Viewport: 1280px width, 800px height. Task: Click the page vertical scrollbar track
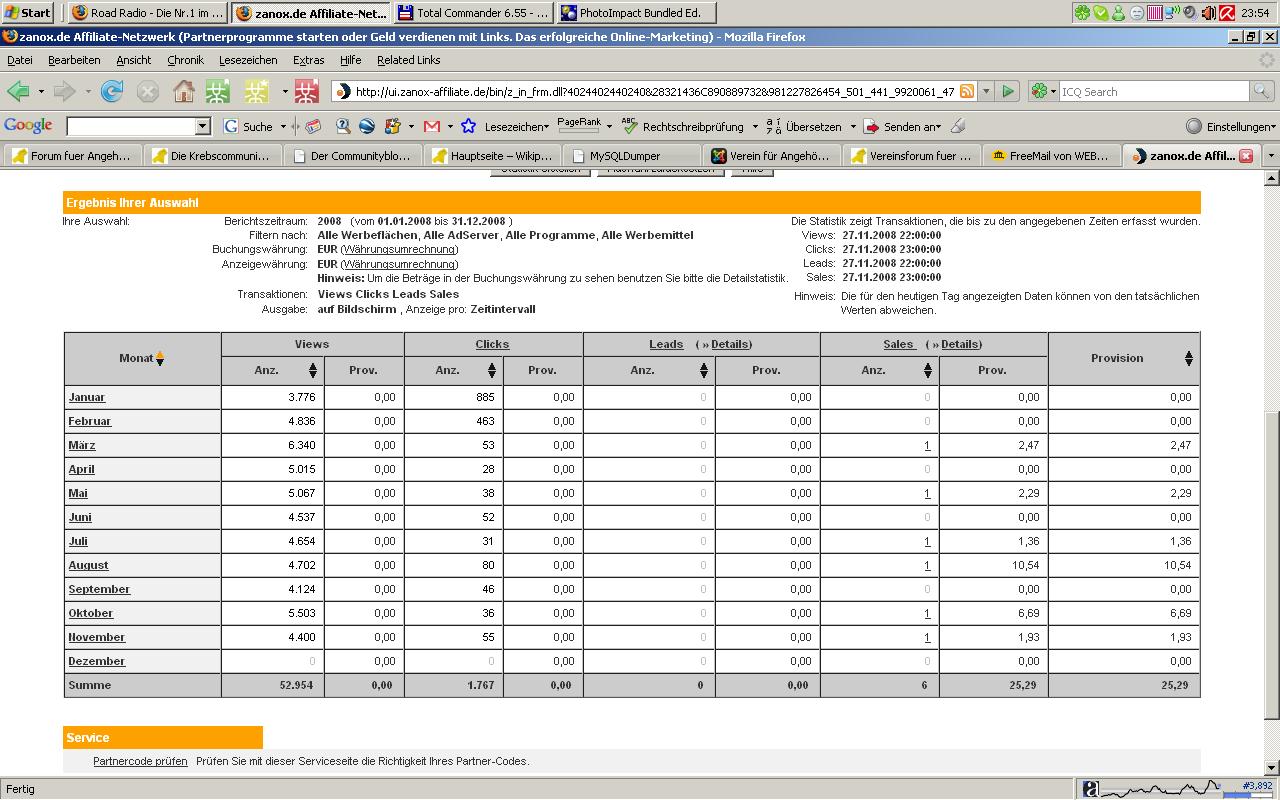click(1271, 300)
